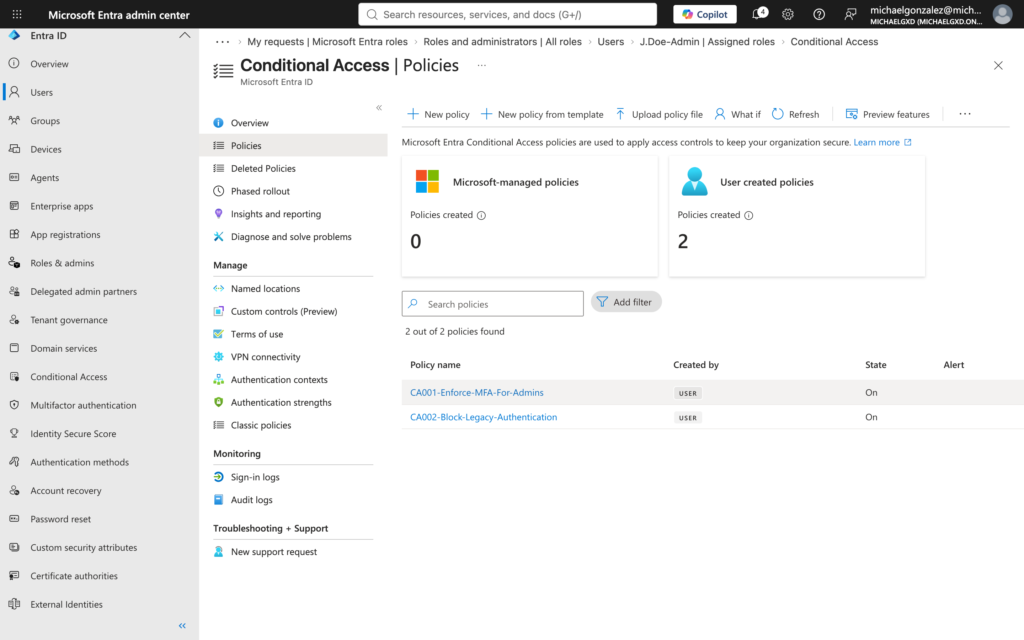The width and height of the screenshot is (1024, 640).
Task: Open the app launcher waffle icon
Action: coord(17,14)
